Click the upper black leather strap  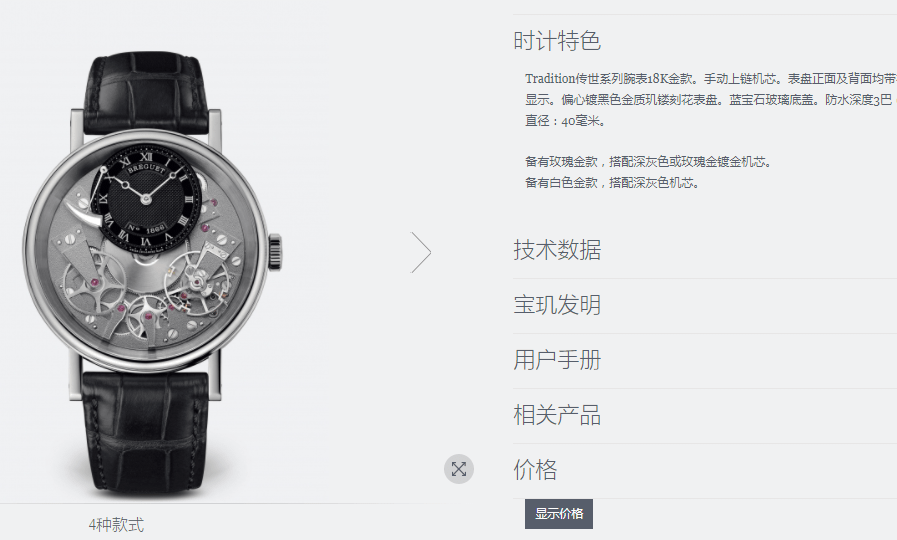[146, 94]
